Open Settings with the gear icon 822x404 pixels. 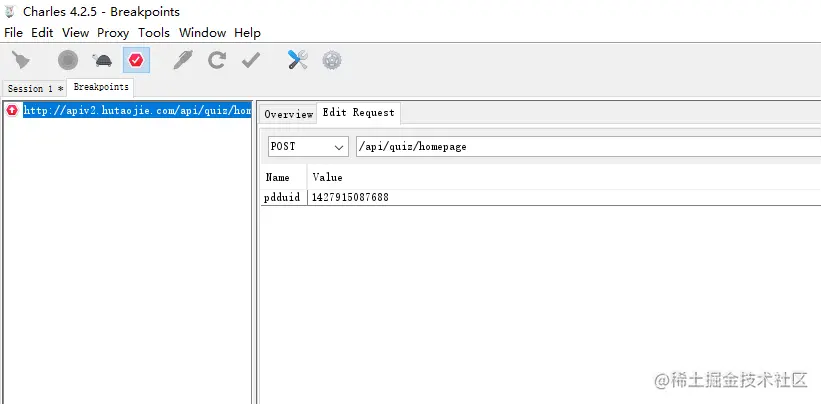click(332, 60)
